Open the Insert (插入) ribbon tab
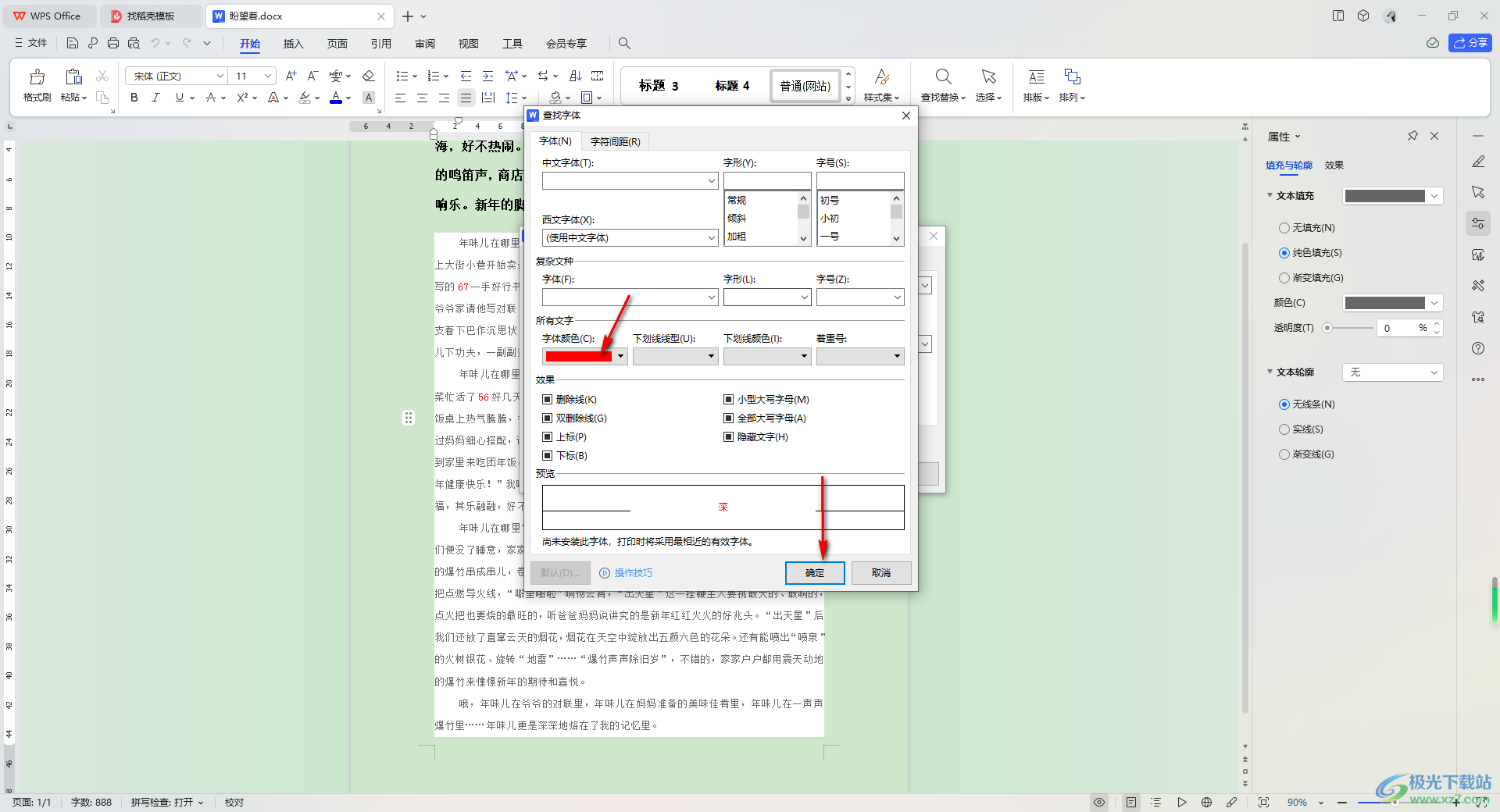Image resolution: width=1500 pixels, height=812 pixels. click(x=293, y=44)
